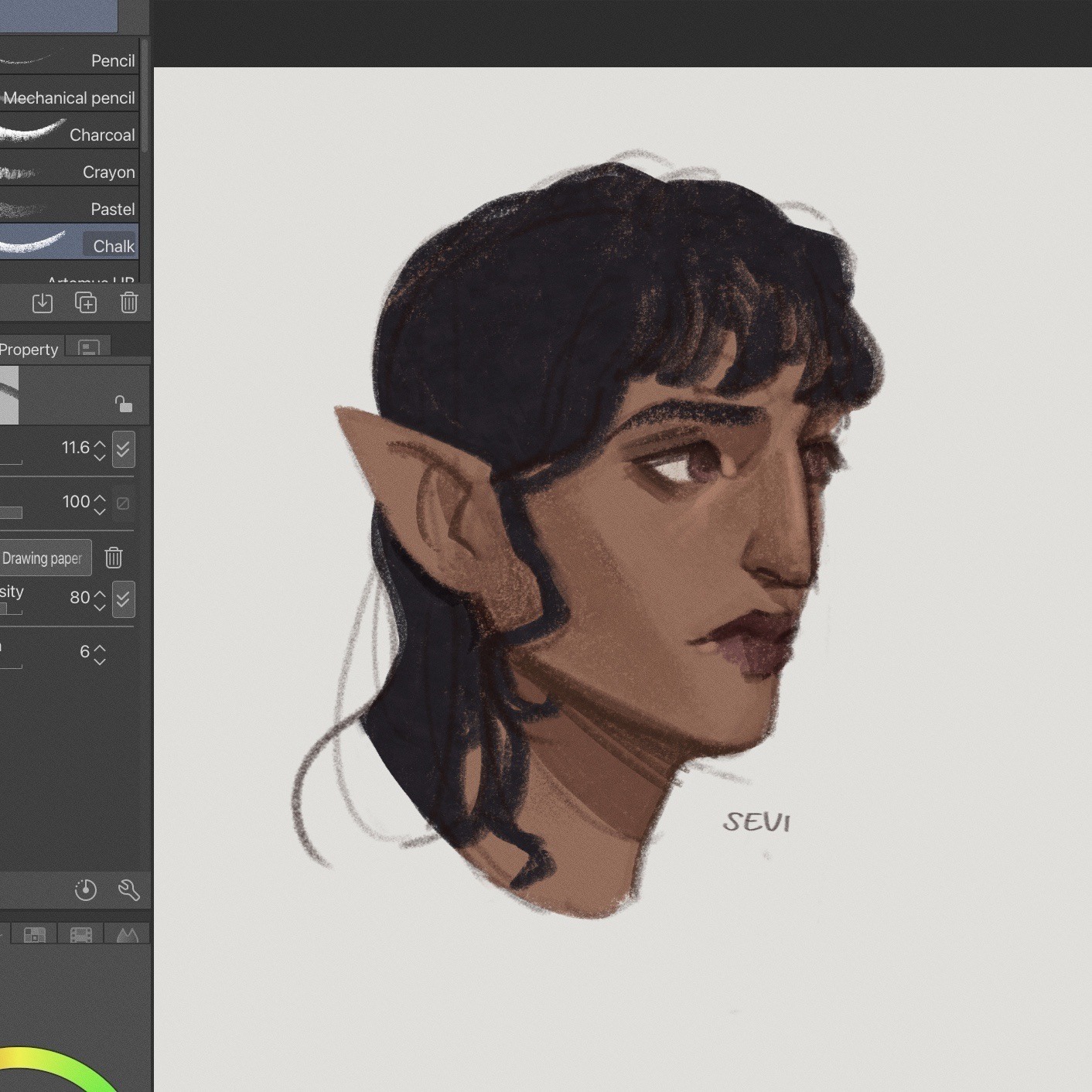Reset tool properties to initial settings
Screen dimensions: 1092x1092
coord(86,891)
